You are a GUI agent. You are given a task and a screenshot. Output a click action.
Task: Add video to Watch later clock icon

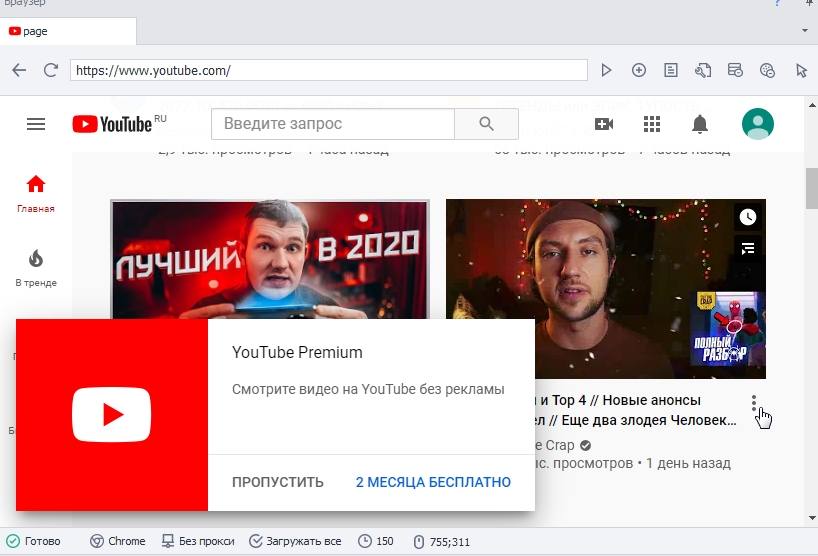[x=748, y=216]
